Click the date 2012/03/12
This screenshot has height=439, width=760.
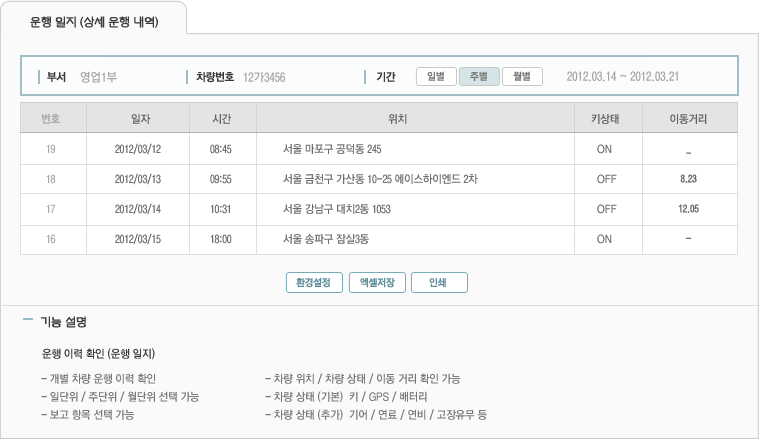[x=138, y=149]
